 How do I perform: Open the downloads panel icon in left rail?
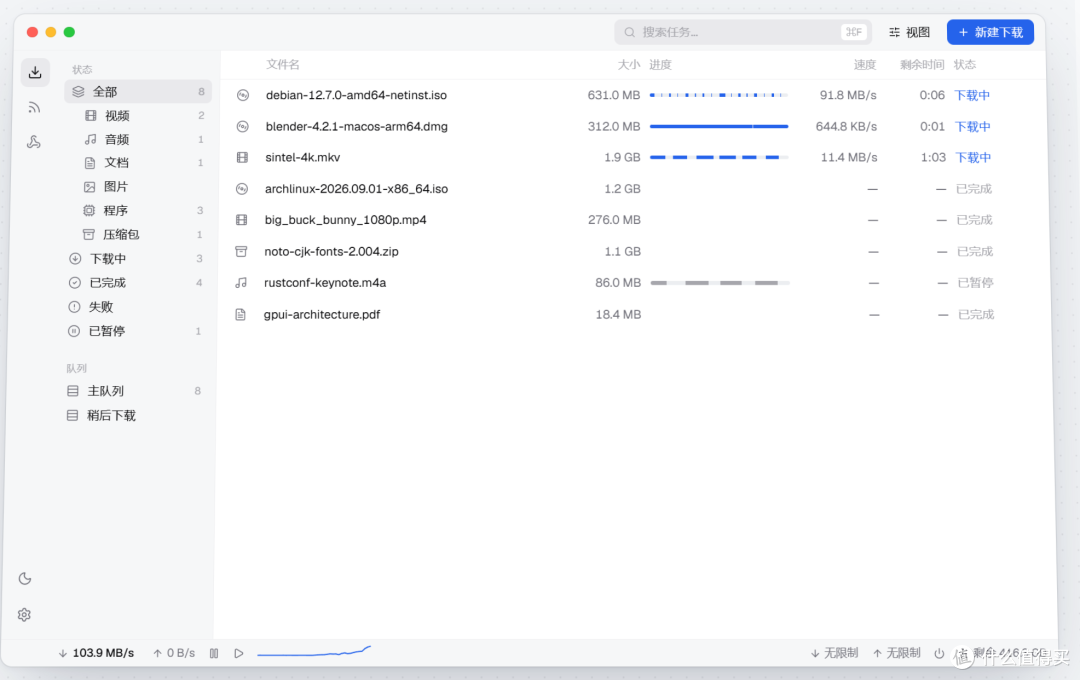(x=35, y=72)
